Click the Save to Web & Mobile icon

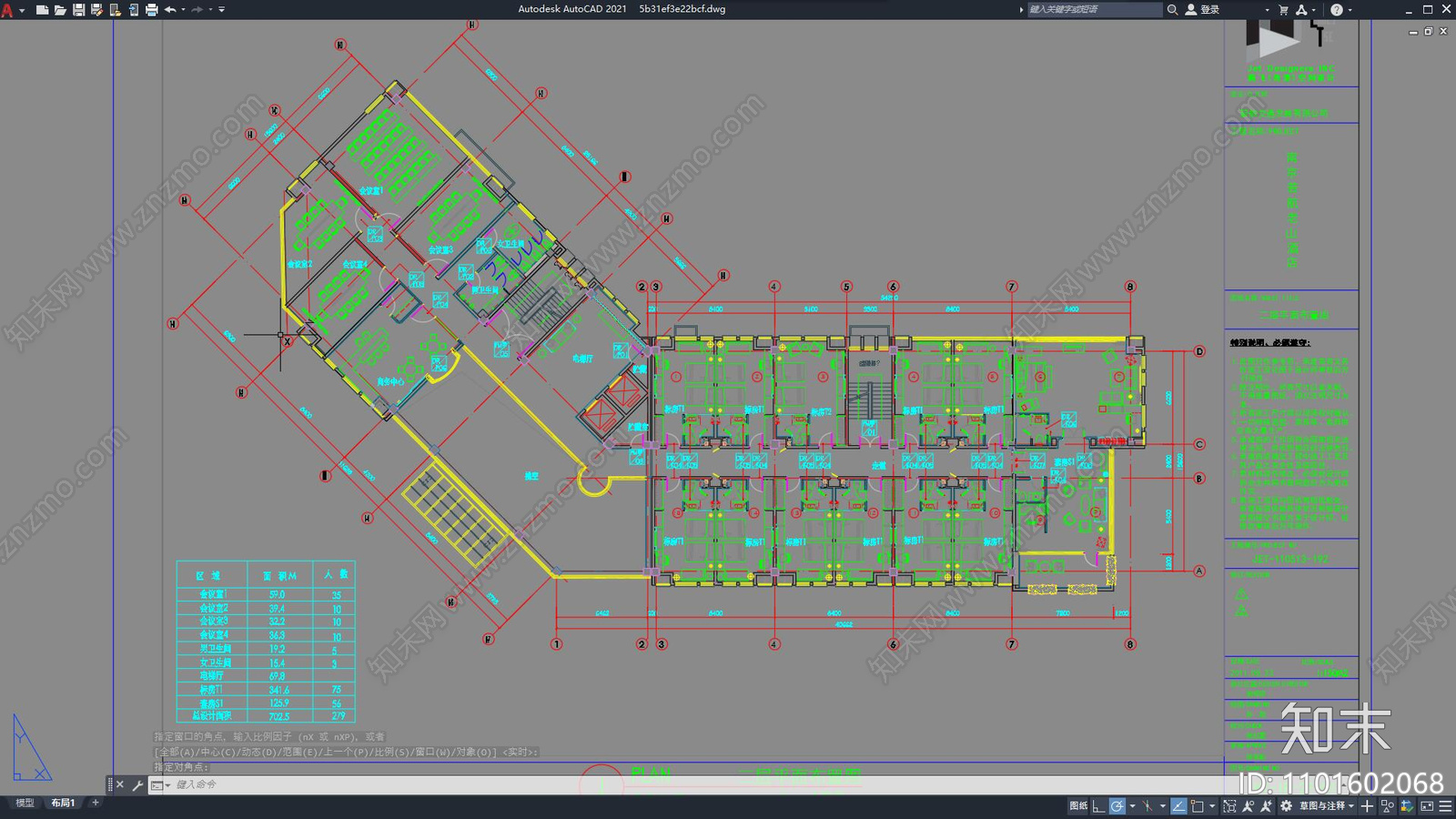133,9
